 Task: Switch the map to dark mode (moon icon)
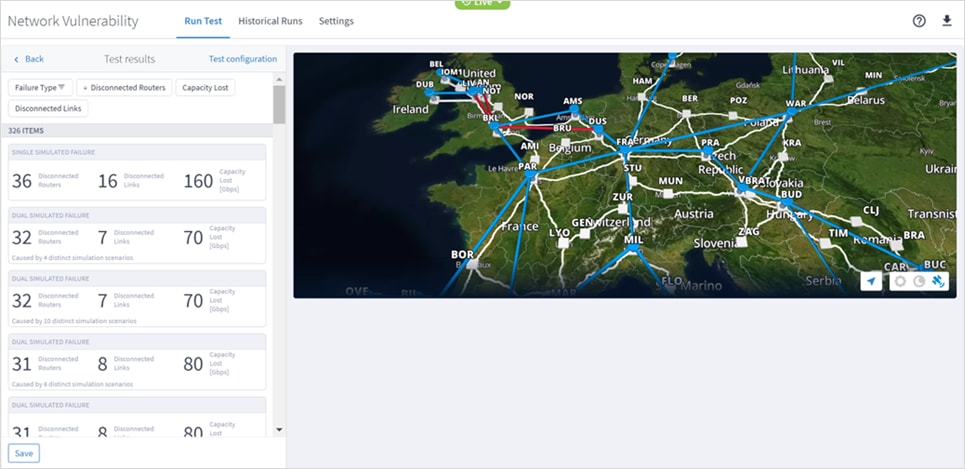[x=919, y=281]
